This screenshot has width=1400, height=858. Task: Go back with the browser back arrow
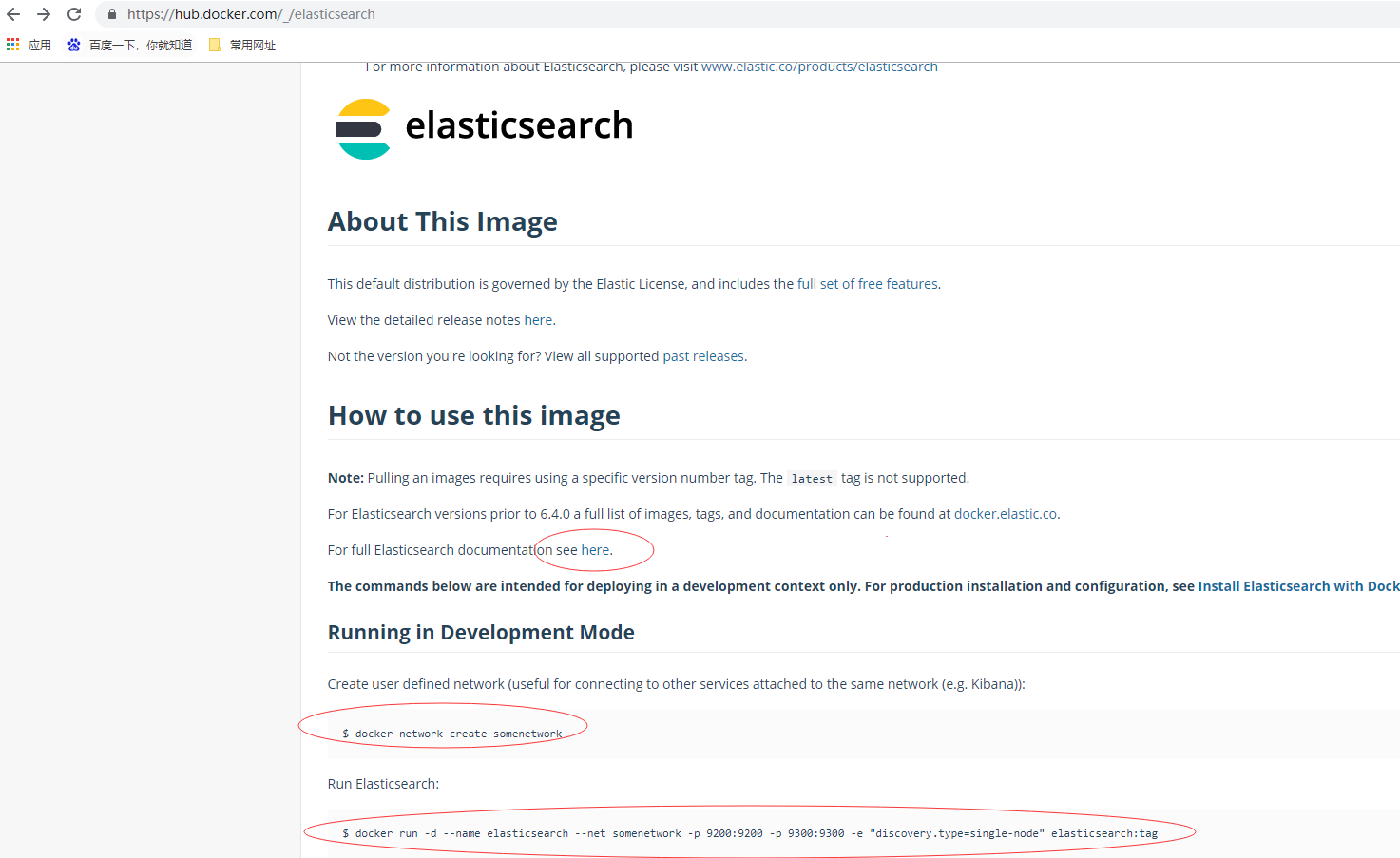click(x=13, y=14)
